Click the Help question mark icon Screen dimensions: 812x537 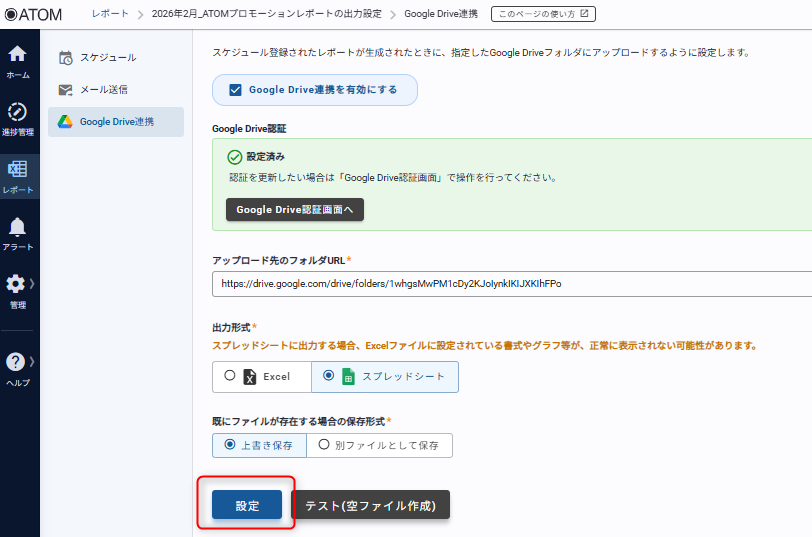tap(15, 362)
